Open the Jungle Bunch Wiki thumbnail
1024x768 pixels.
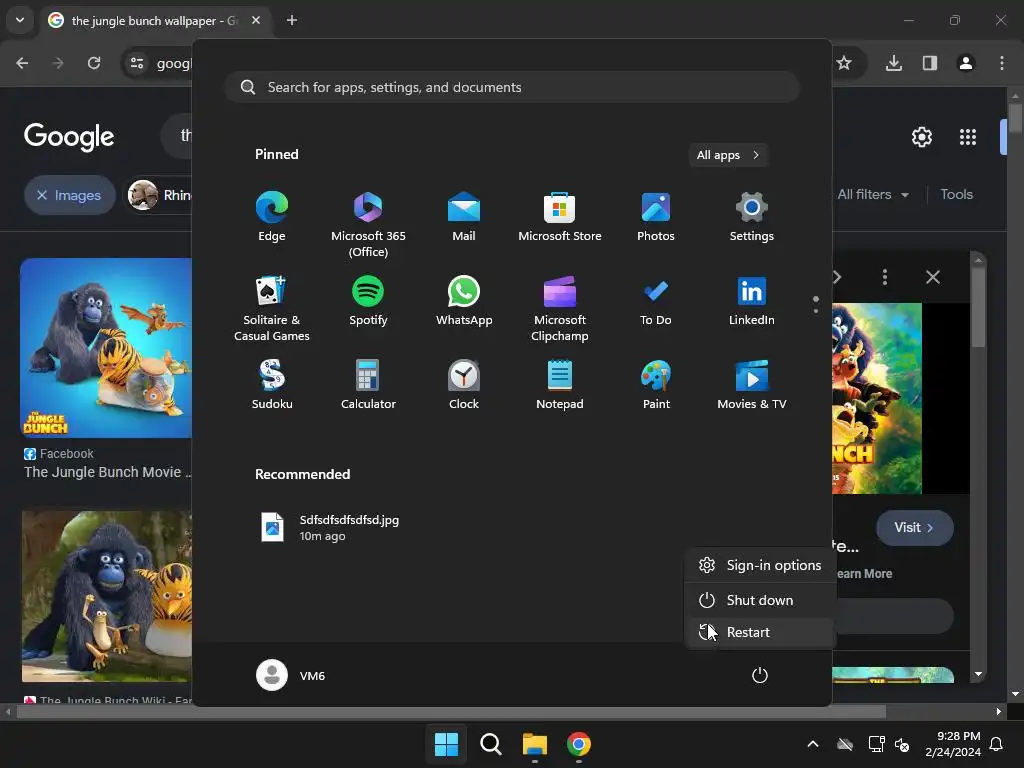106,596
